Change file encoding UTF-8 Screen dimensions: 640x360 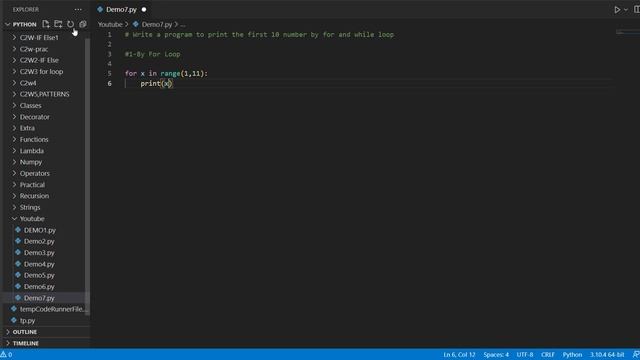pyautogui.click(x=524, y=354)
